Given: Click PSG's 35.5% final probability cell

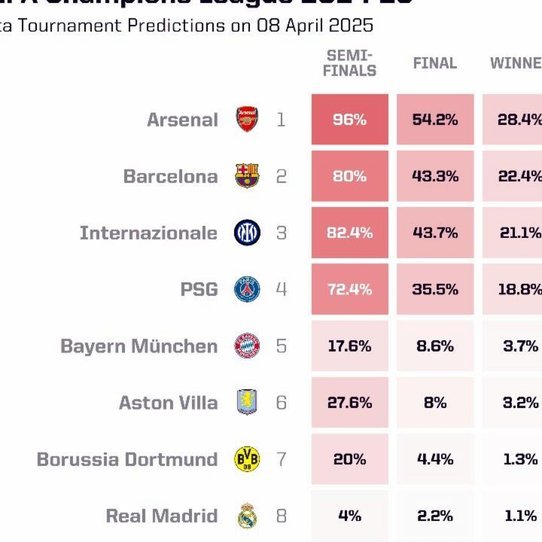Looking at the screenshot, I should tap(435, 289).
